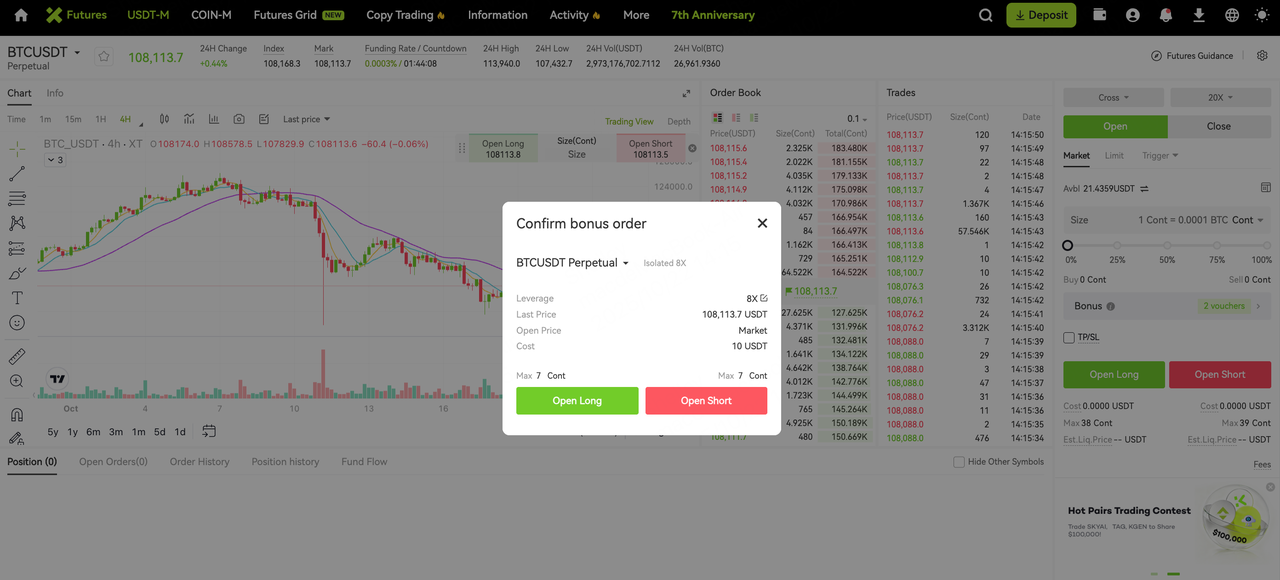Select the 15m timeframe
This screenshot has width=1280, height=580.
73,119
